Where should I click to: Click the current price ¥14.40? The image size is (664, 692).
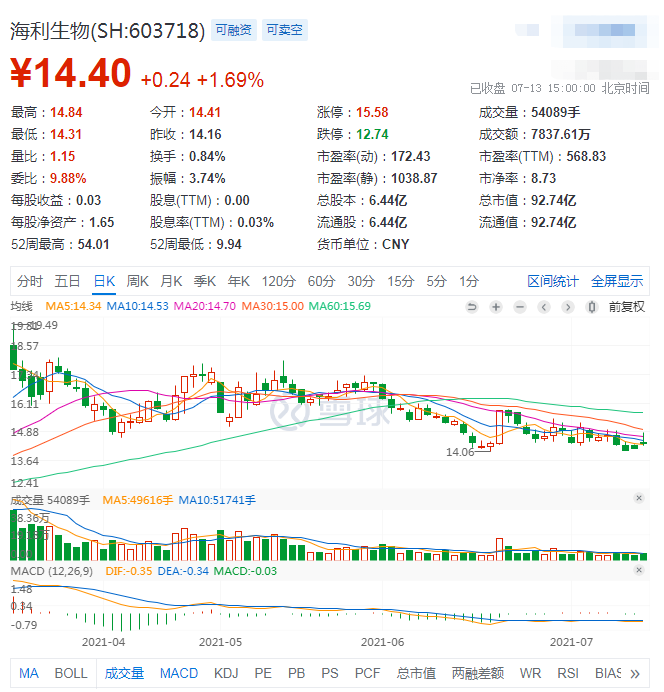[x=71, y=73]
